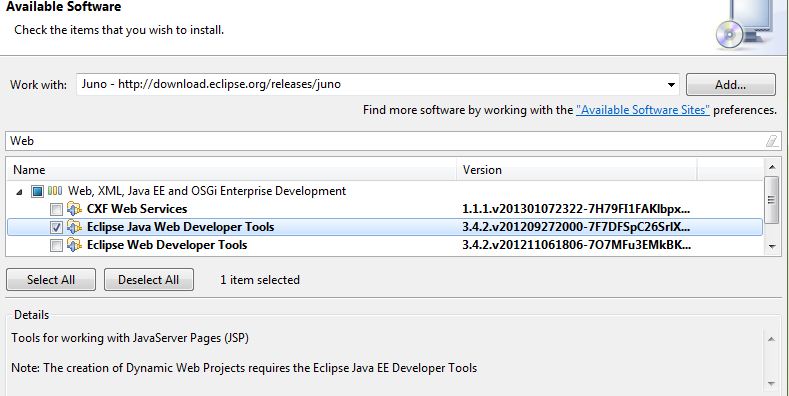Click version 3.4.2.v201209272000 cell

576,227
